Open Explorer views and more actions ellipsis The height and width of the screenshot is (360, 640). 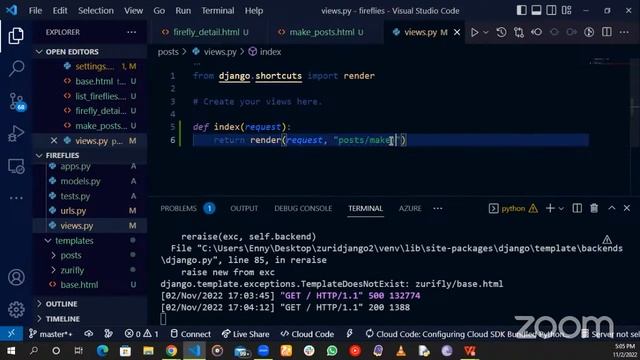(x=131, y=32)
